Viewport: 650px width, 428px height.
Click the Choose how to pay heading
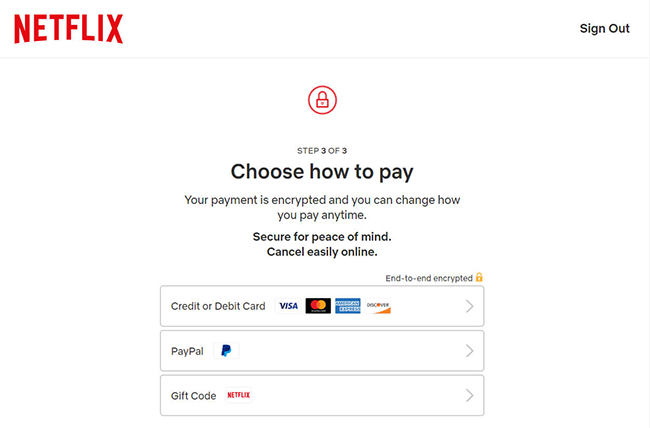322,172
